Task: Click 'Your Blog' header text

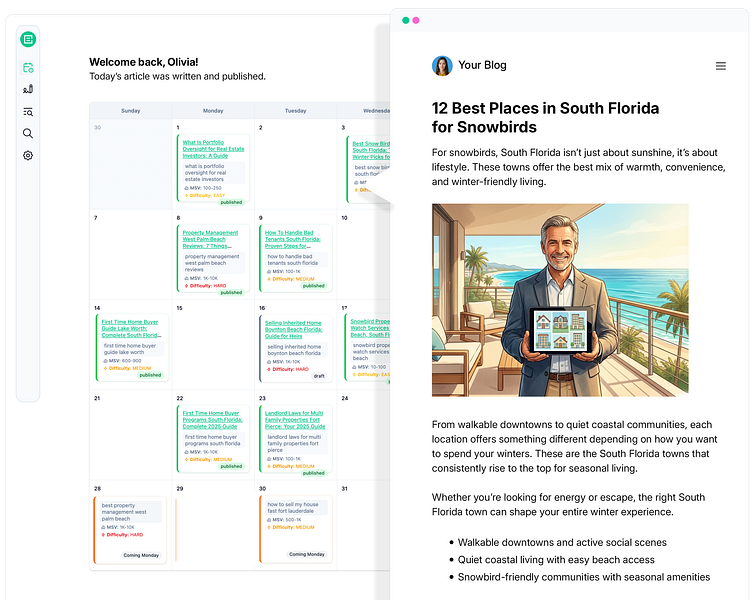Action: (x=482, y=65)
